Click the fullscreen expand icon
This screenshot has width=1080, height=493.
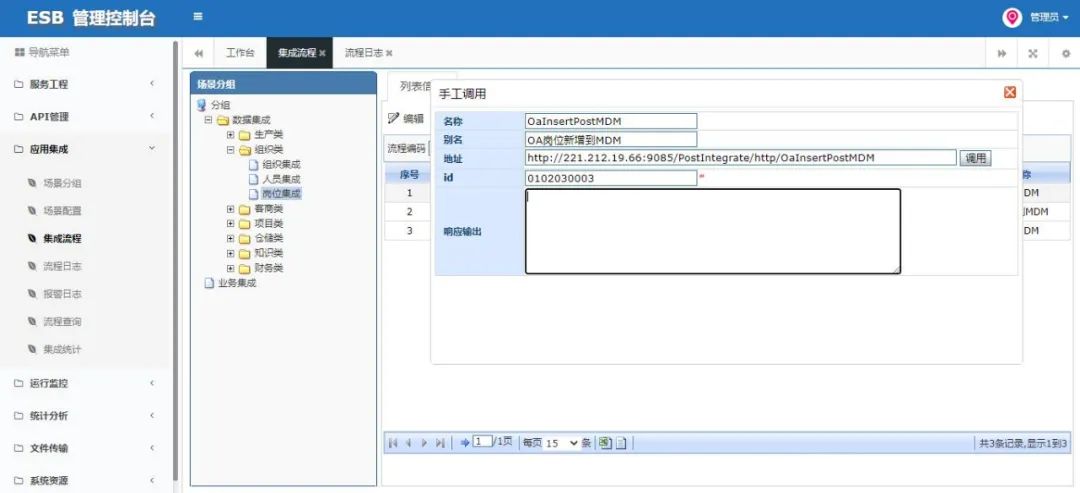click(1033, 53)
